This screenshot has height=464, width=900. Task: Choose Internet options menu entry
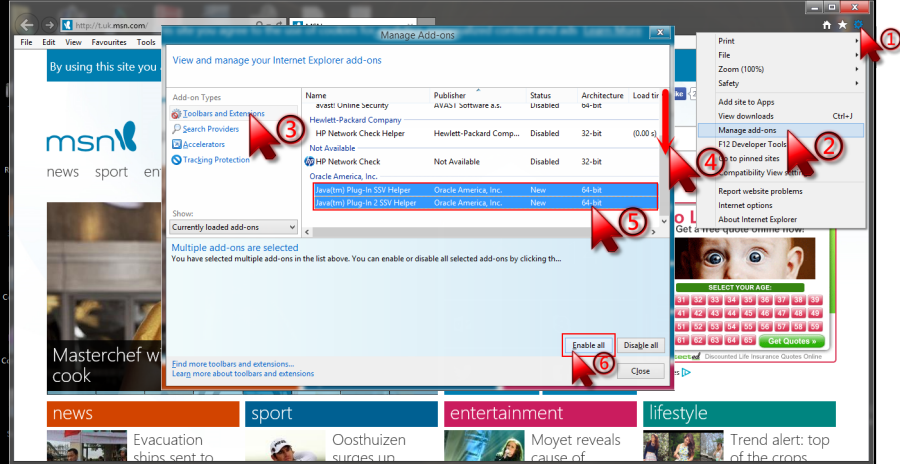coord(781,205)
